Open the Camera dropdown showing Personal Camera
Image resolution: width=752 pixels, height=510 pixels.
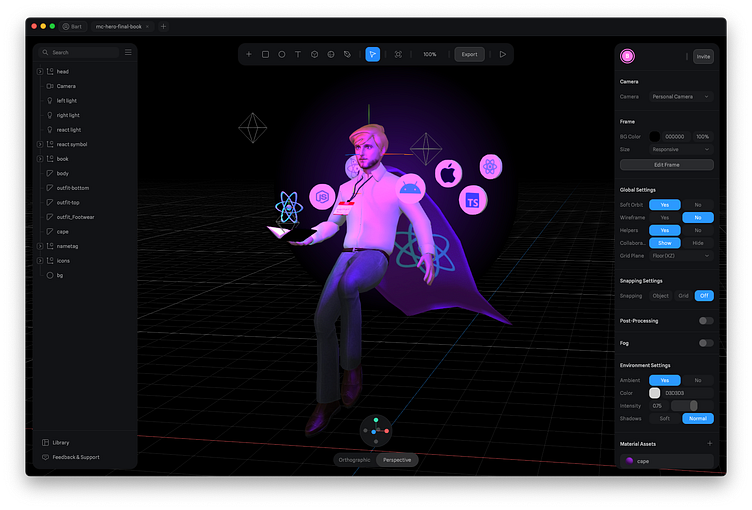pyautogui.click(x=681, y=97)
